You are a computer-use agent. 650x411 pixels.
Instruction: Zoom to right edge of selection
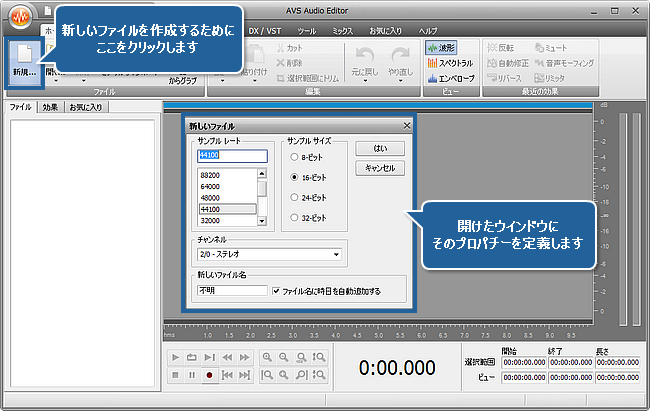pos(301,375)
